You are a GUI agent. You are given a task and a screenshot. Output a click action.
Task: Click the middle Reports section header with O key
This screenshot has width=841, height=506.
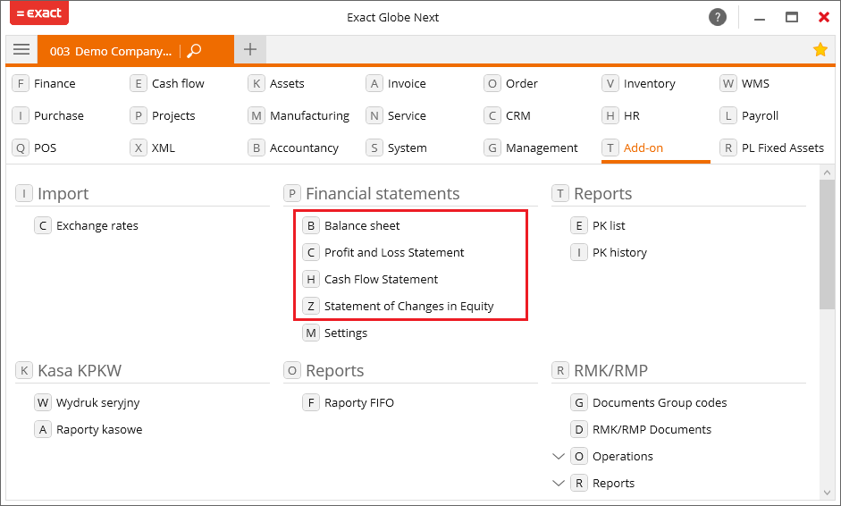(x=324, y=370)
